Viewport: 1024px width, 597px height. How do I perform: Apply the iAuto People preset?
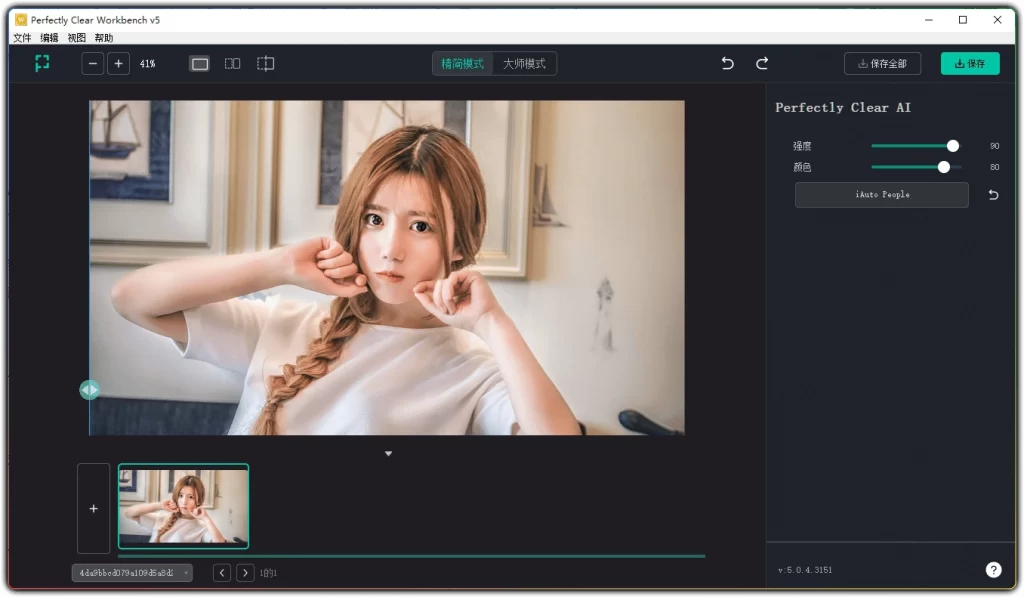[x=881, y=195]
